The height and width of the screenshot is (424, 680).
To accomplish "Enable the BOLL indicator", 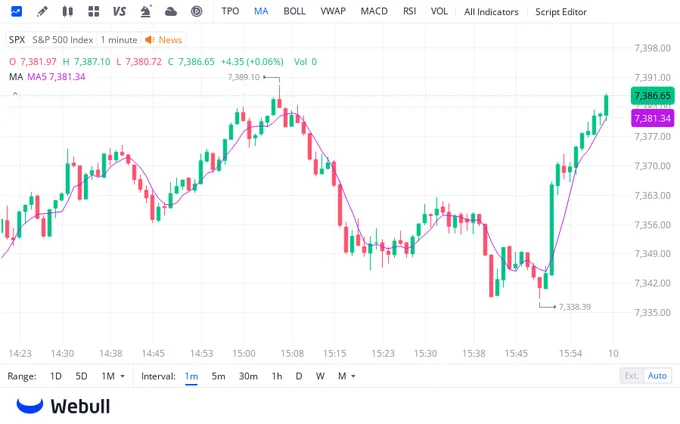I will pyautogui.click(x=294, y=11).
